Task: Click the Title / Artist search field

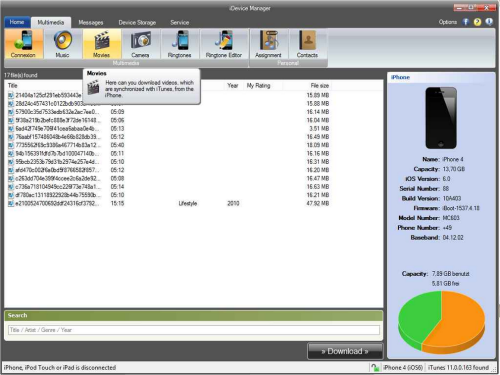Action: pos(194,330)
